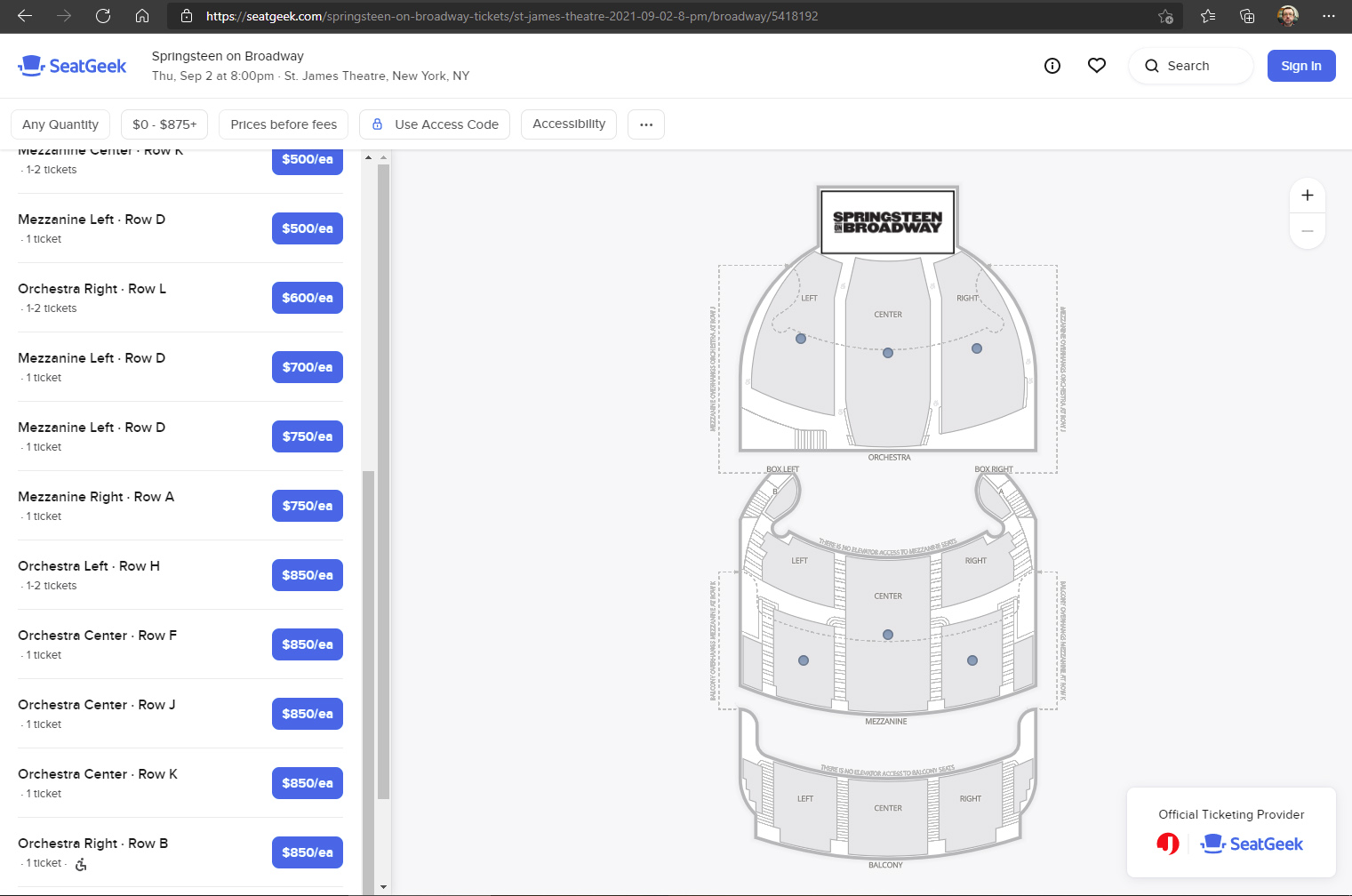Click the Springsteen on Broadway stage graphic

887,221
